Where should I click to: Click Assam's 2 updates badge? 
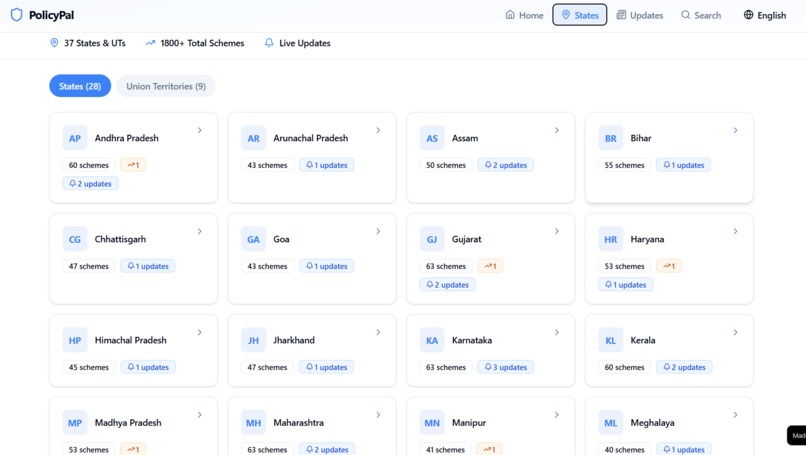pyautogui.click(x=506, y=165)
